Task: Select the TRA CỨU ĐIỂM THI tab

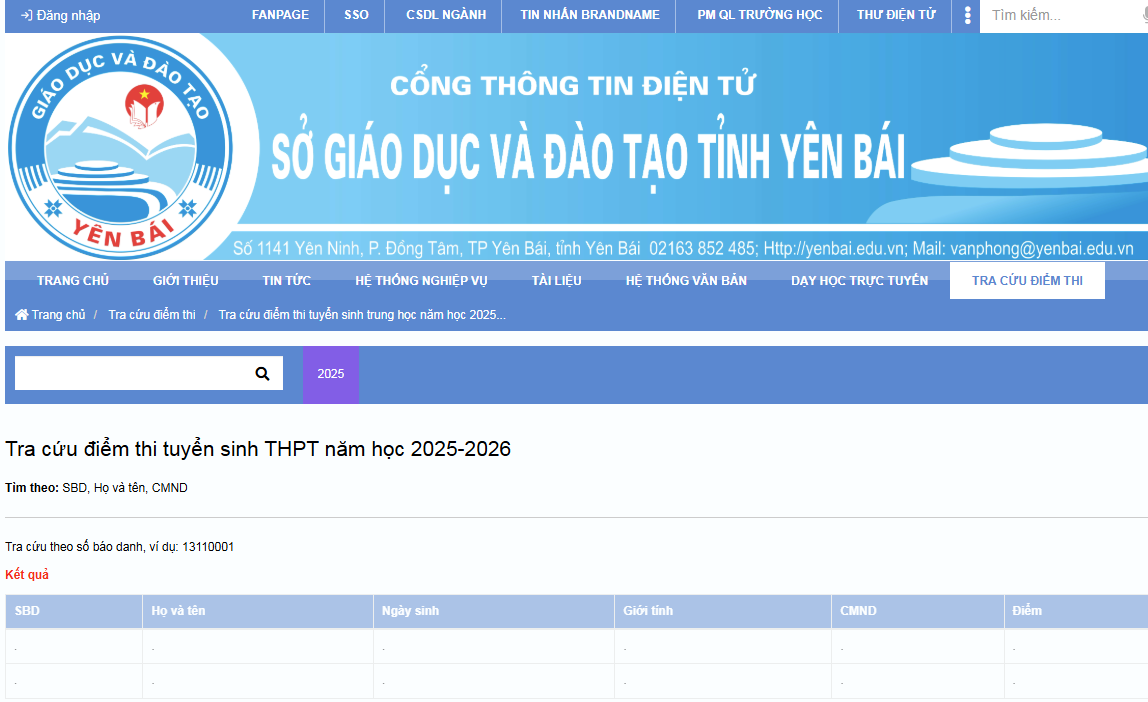Action: point(1027,280)
